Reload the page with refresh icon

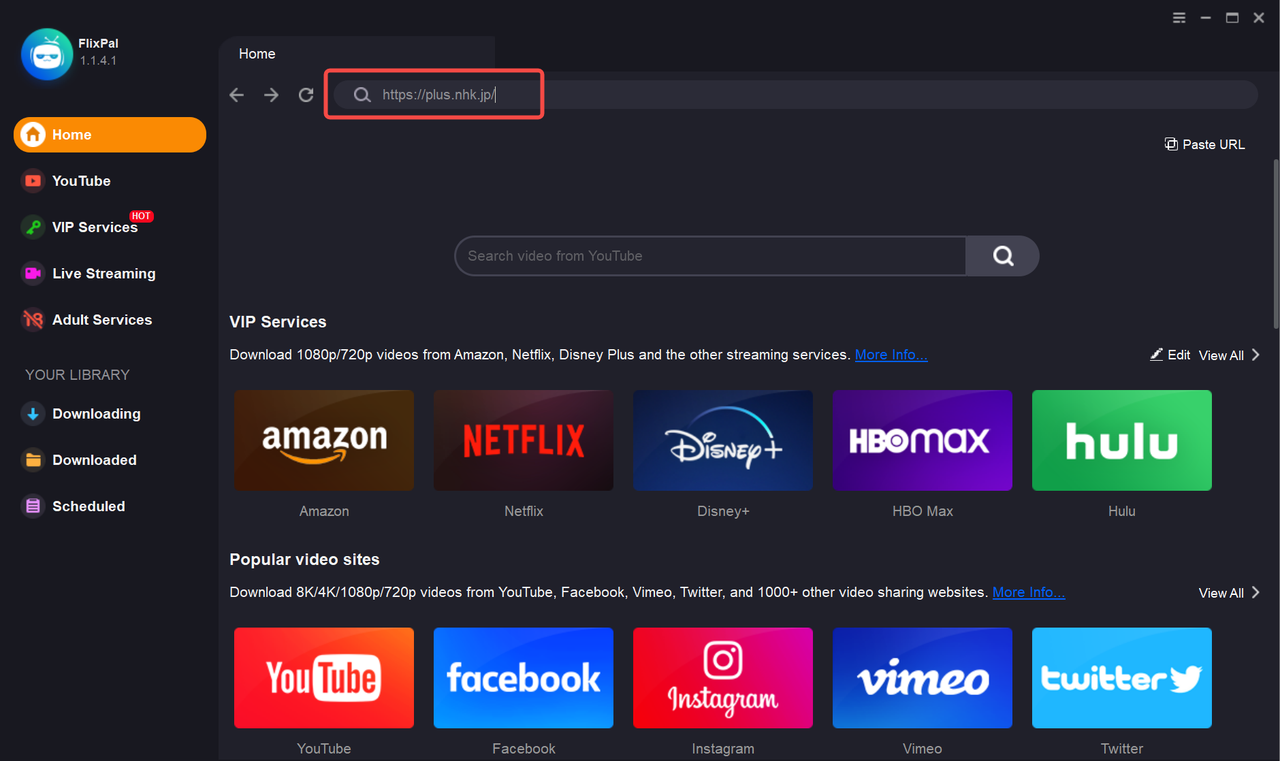[306, 95]
